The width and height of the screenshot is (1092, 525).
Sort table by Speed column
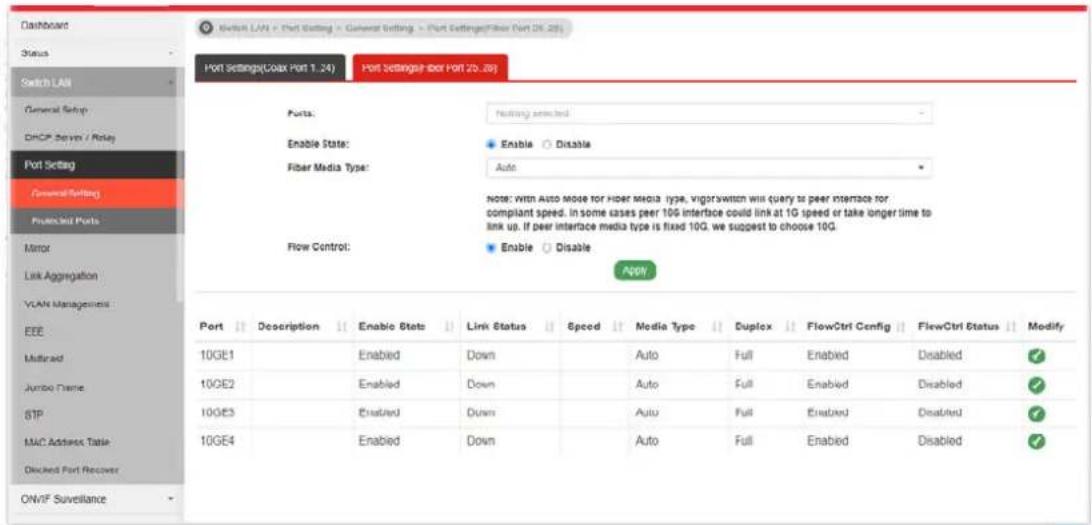click(618, 327)
